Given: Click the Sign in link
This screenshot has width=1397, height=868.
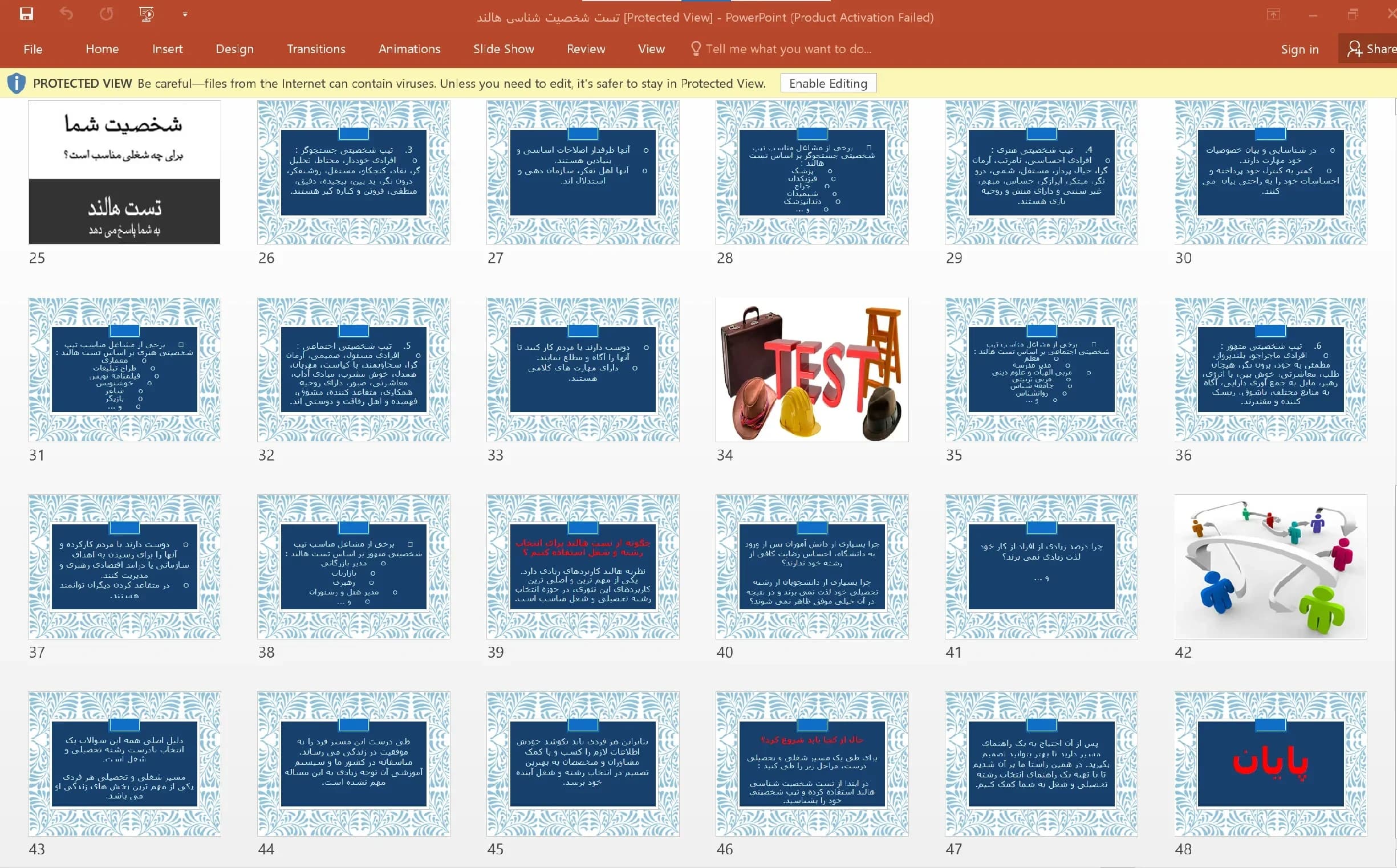Looking at the screenshot, I should click(1299, 50).
